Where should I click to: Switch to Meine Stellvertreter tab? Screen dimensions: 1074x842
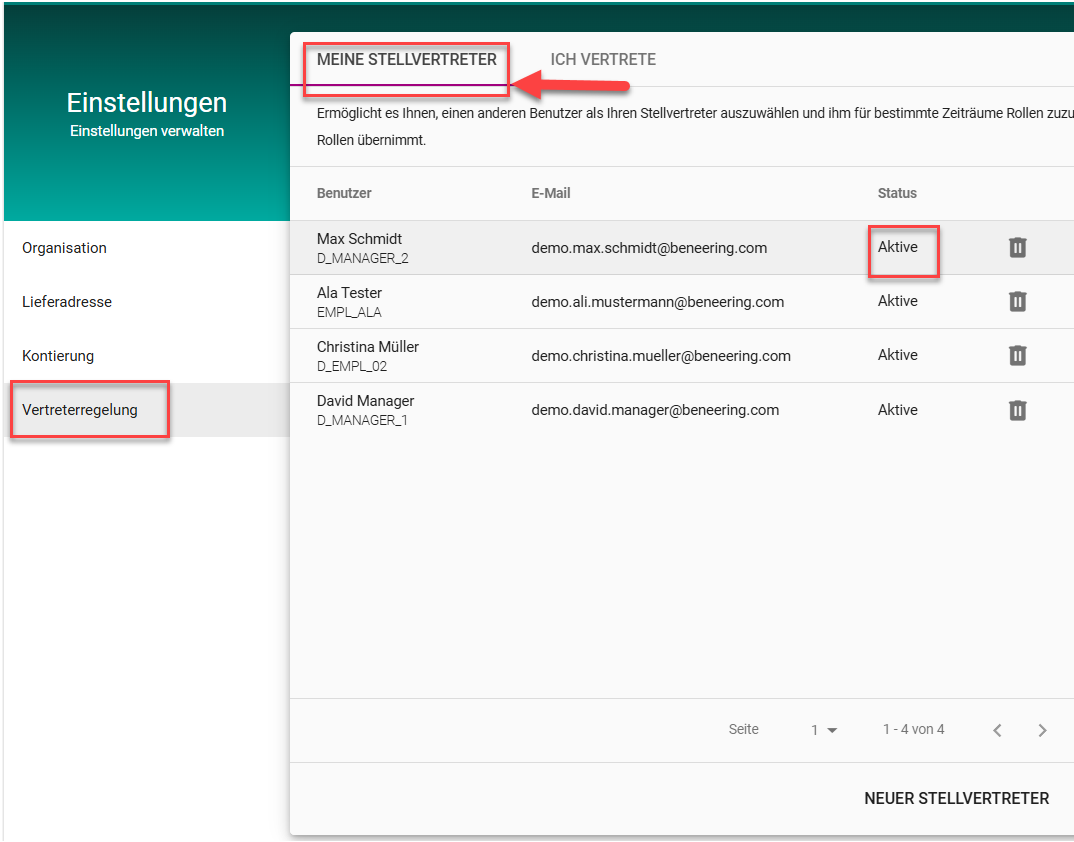[406, 60]
